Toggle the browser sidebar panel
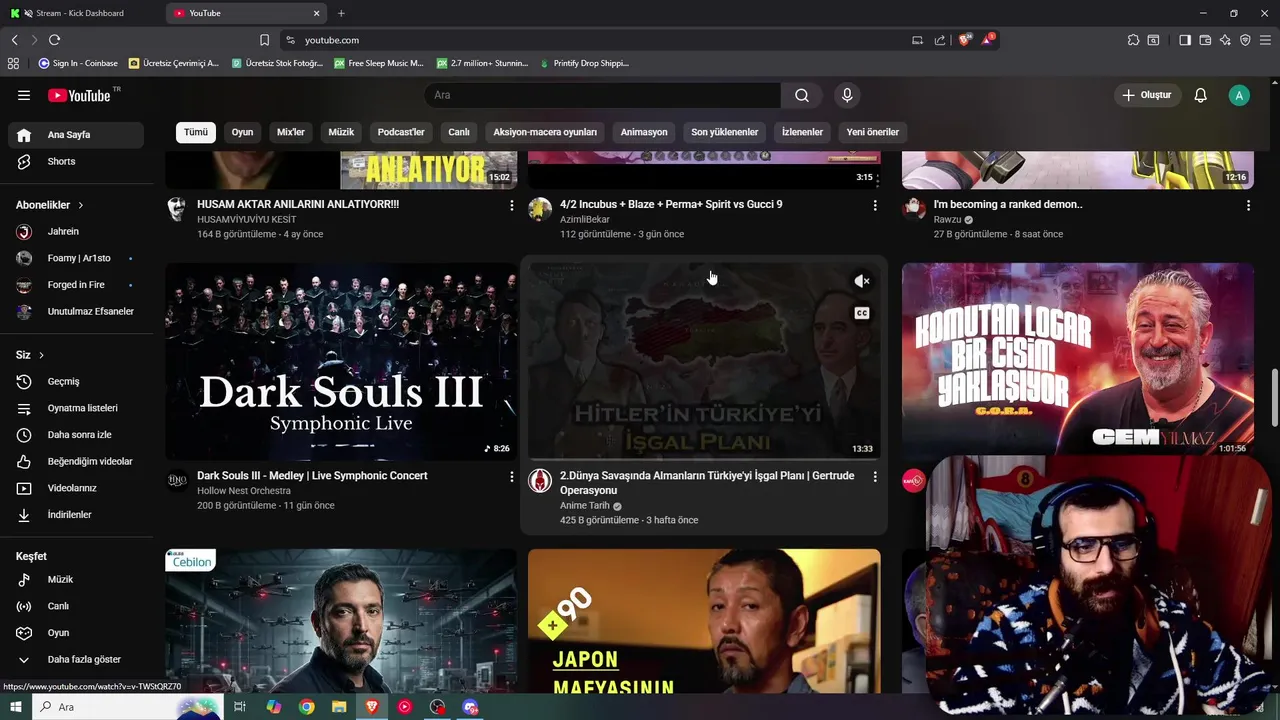The width and height of the screenshot is (1280, 720). 1185,40
